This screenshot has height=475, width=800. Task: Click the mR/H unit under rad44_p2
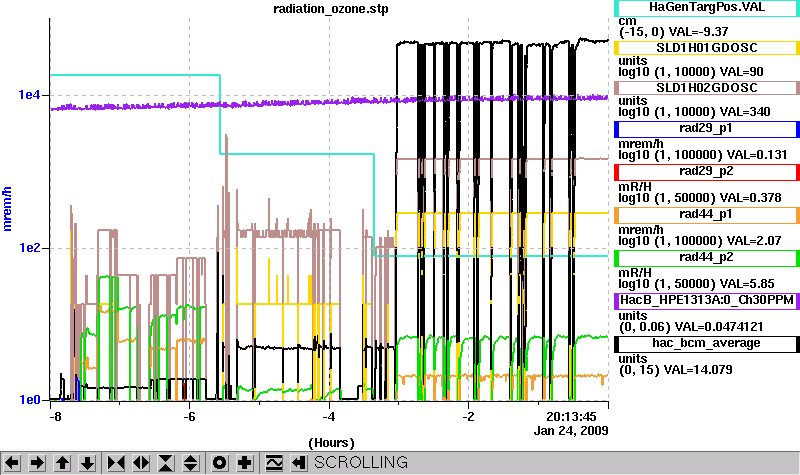click(x=635, y=272)
